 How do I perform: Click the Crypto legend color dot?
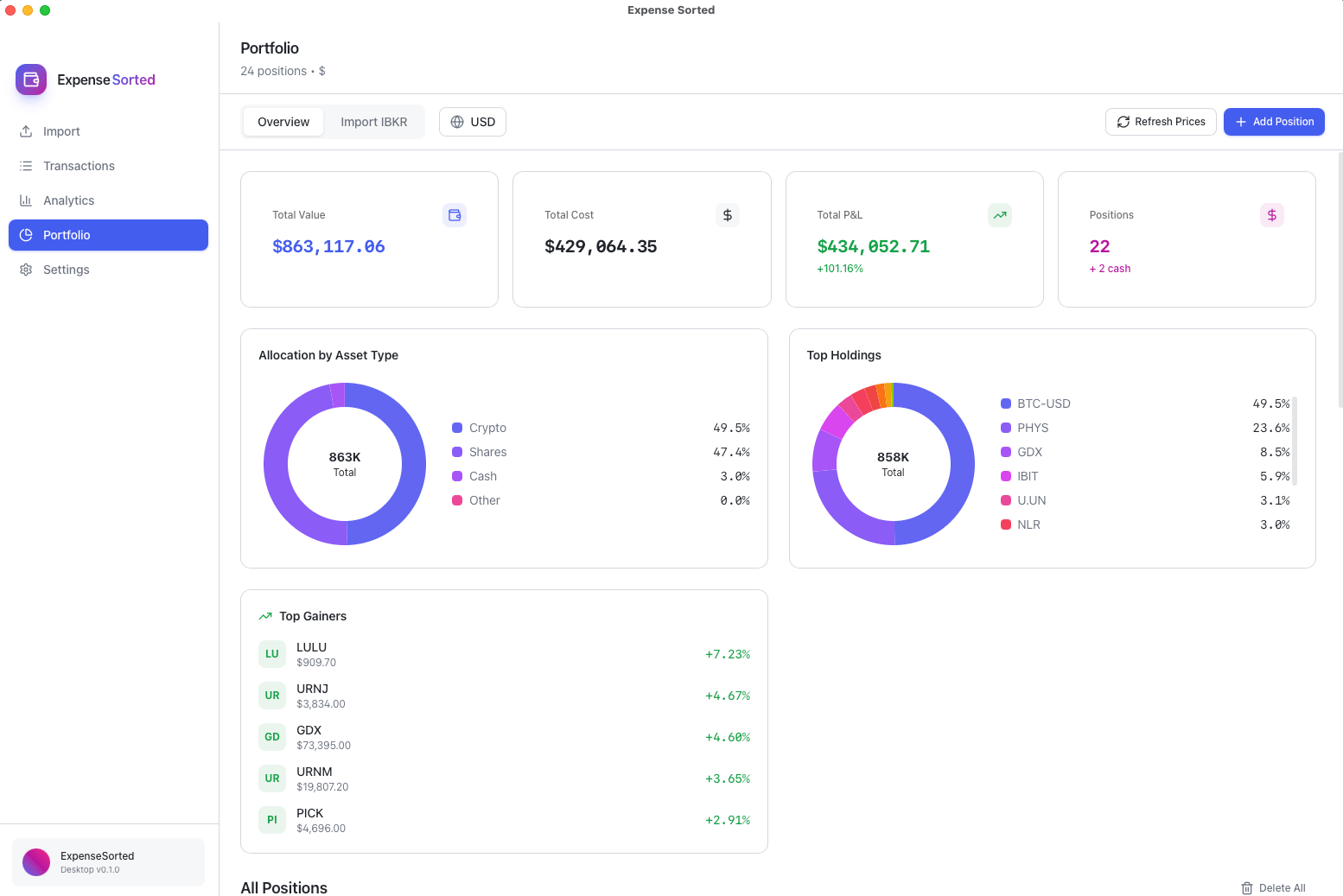coord(457,428)
